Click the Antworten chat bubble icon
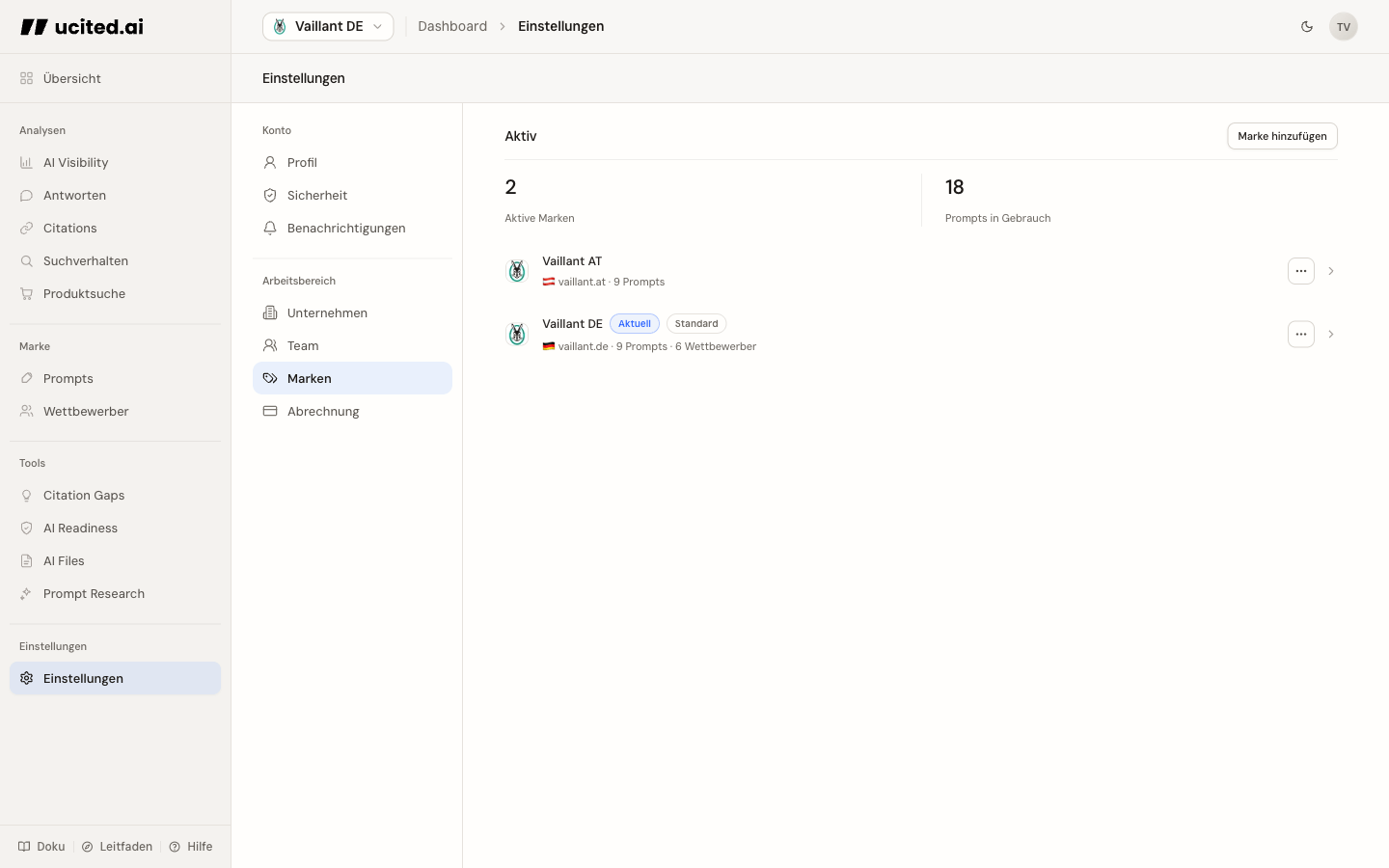Viewport: 1389px width, 868px height. (27, 195)
